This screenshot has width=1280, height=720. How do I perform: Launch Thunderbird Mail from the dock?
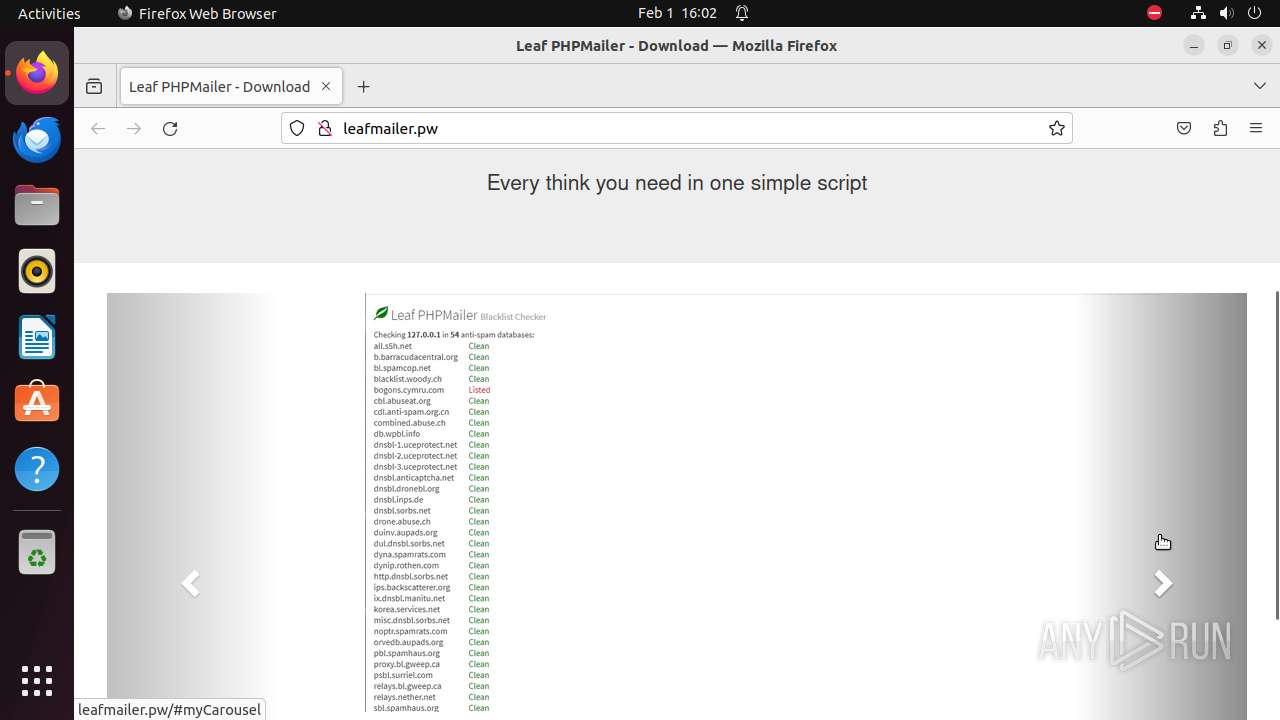click(37, 139)
